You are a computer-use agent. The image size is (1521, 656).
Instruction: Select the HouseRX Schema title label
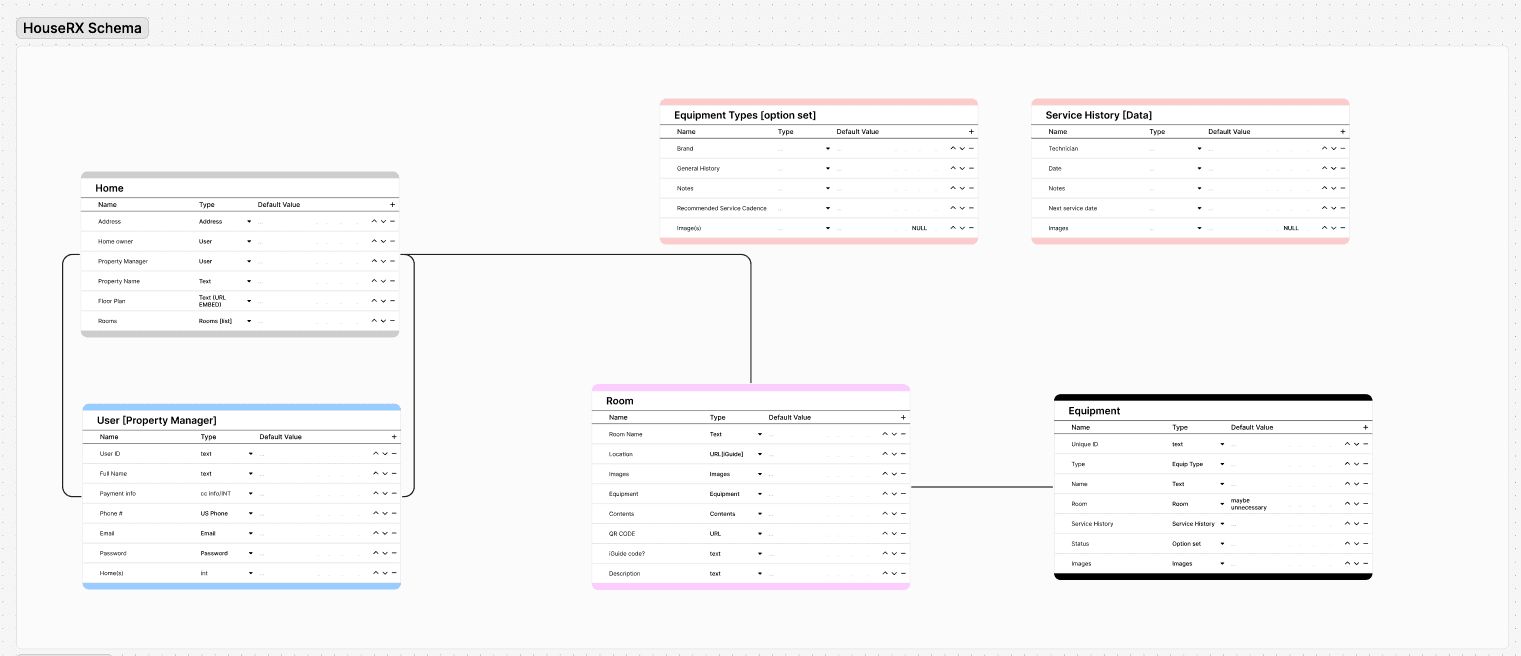tap(82, 27)
